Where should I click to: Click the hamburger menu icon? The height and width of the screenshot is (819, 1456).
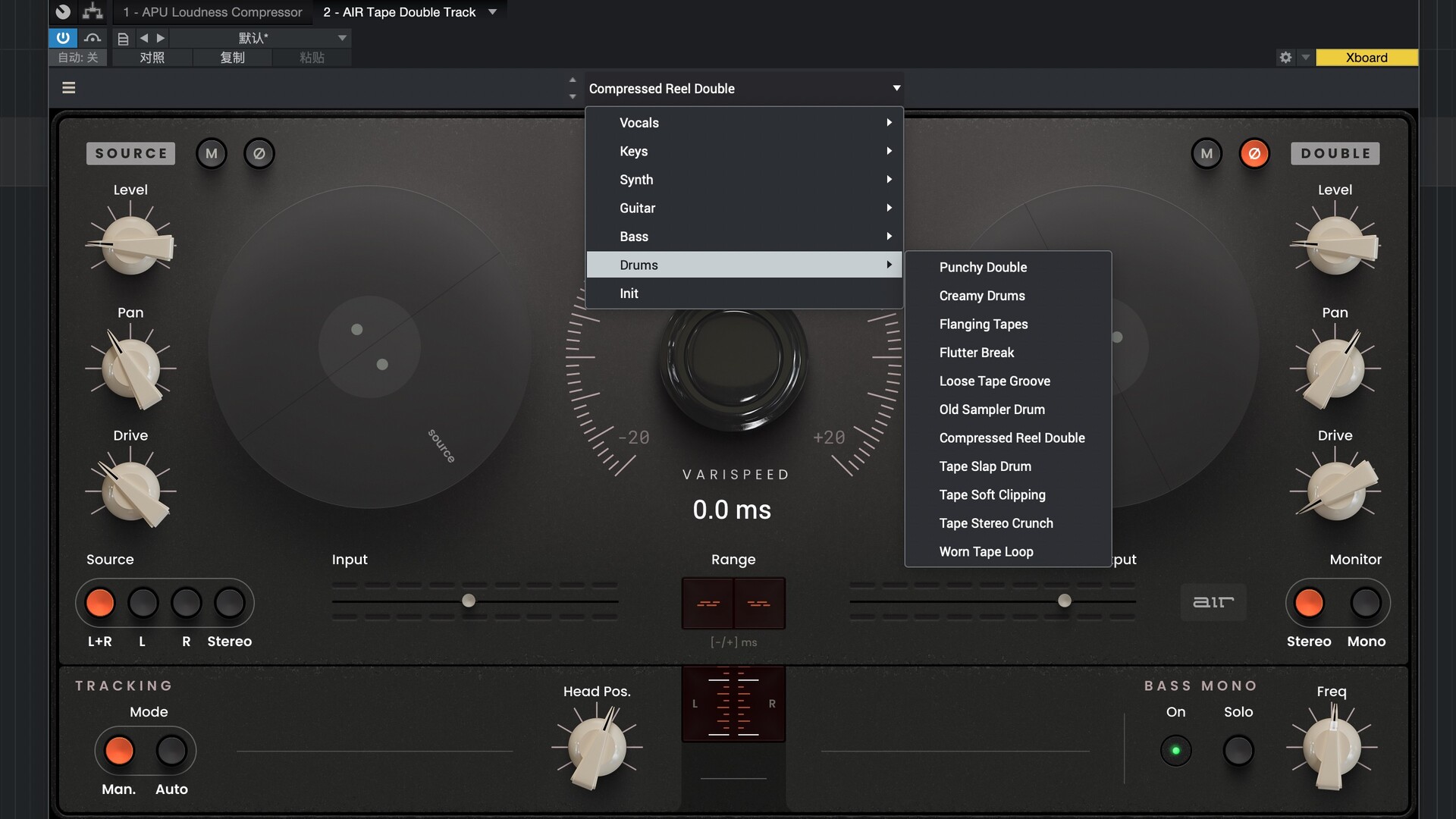(68, 88)
